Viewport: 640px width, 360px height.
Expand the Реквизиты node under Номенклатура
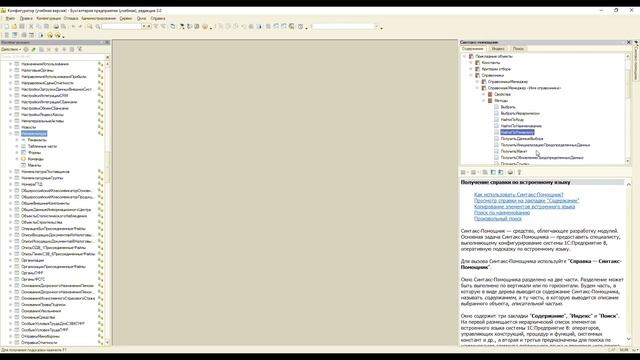pos(17,140)
